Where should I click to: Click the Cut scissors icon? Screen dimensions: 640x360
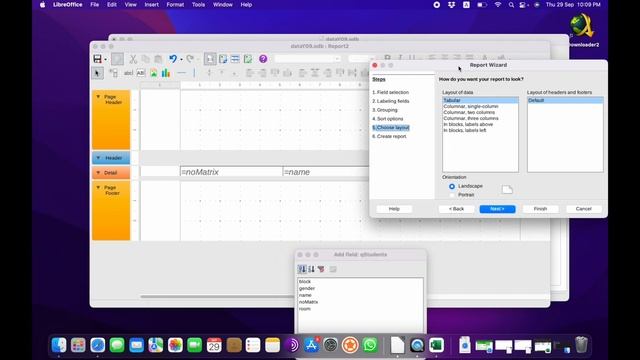point(133,59)
